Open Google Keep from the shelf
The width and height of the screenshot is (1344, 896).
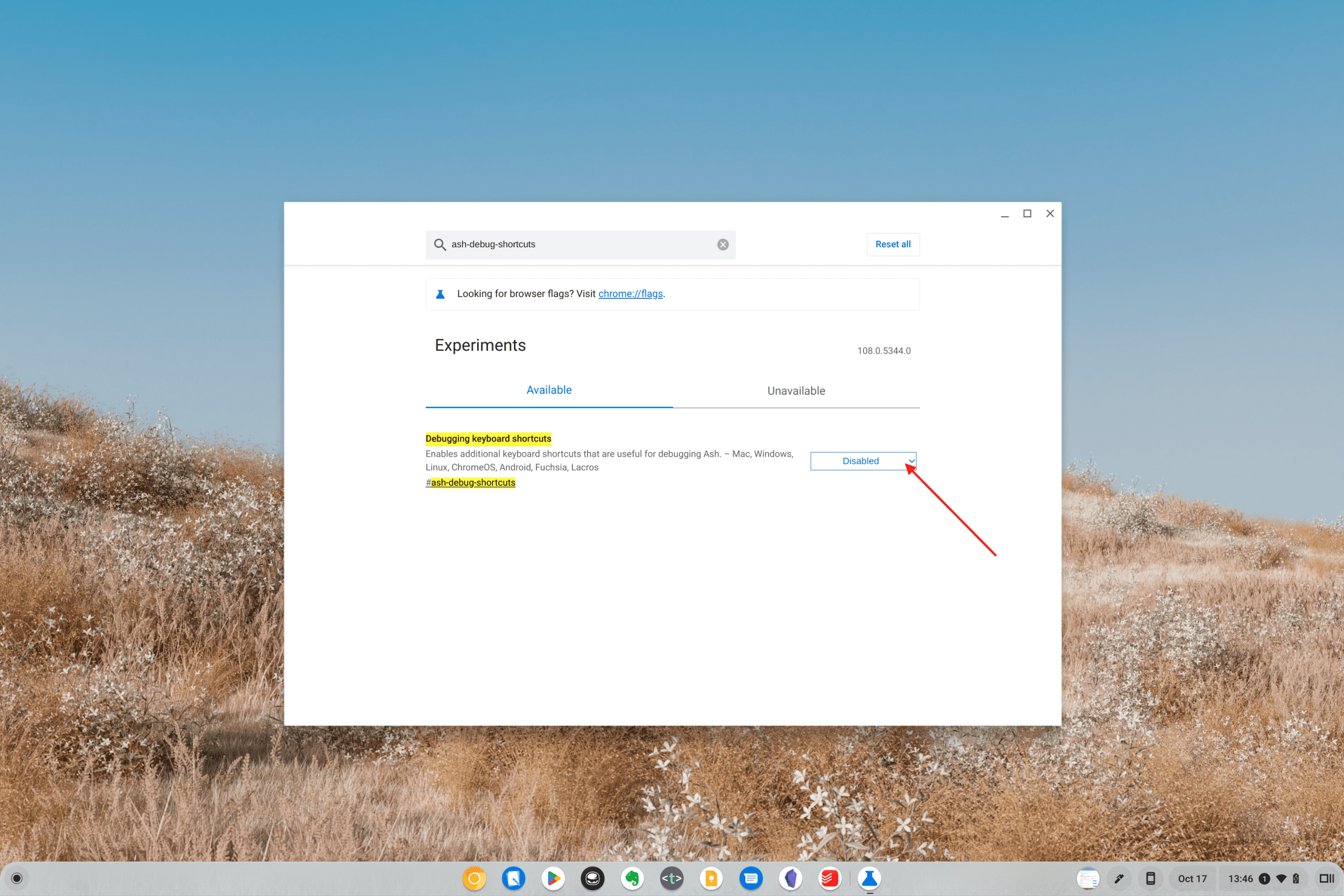point(711,878)
